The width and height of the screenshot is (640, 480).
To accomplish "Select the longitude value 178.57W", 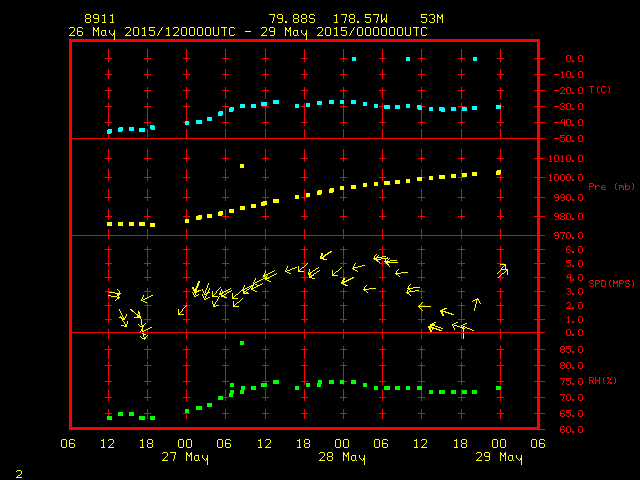I will 360,19.
